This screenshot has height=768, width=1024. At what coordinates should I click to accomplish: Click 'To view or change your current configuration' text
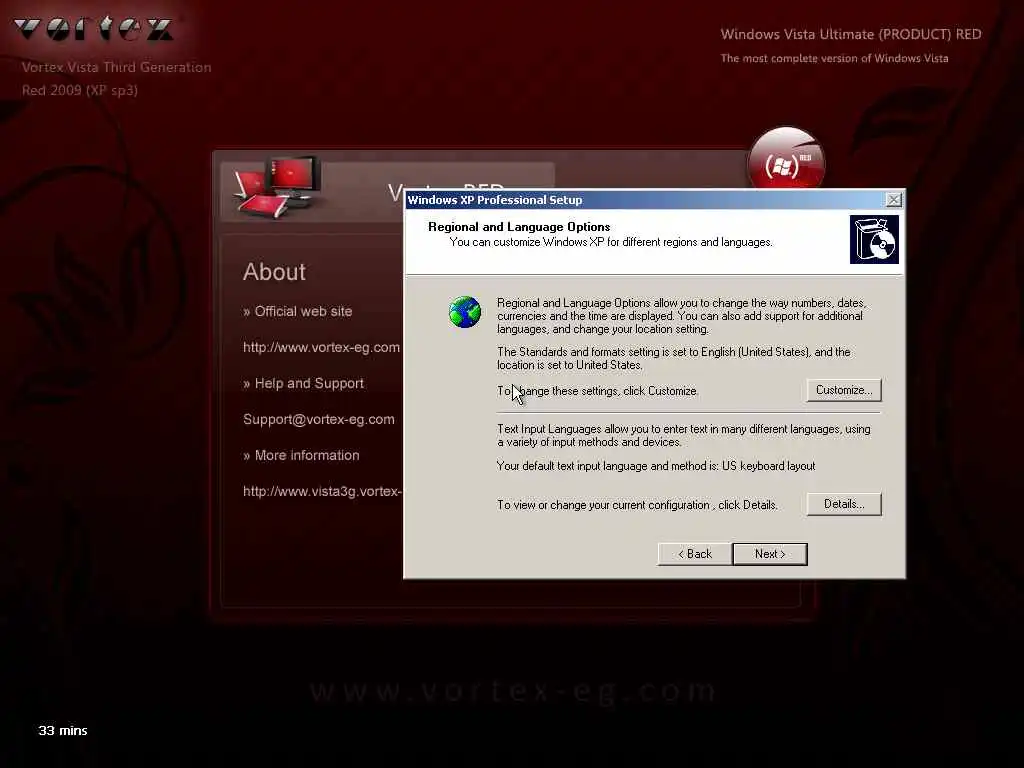tap(637, 505)
